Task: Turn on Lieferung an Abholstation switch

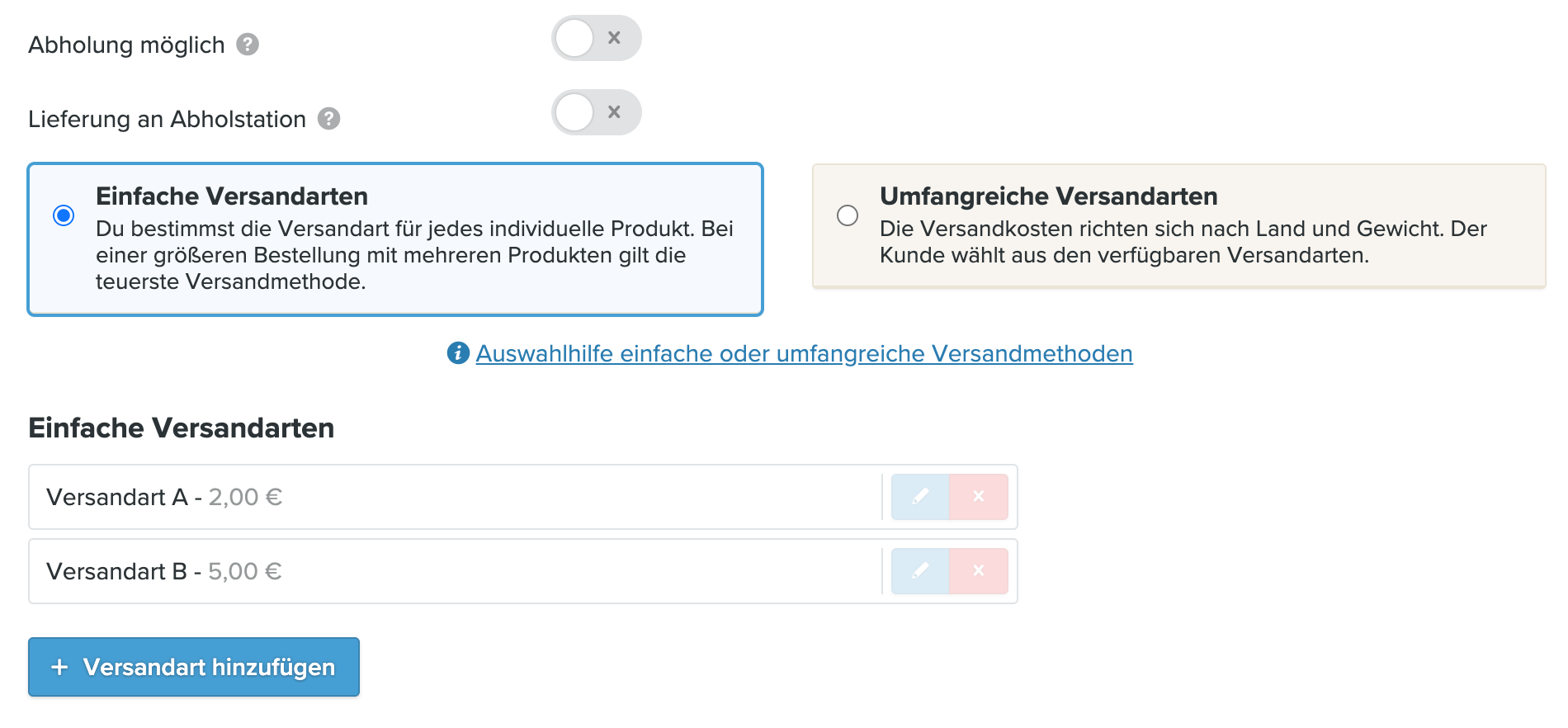Action: (596, 112)
